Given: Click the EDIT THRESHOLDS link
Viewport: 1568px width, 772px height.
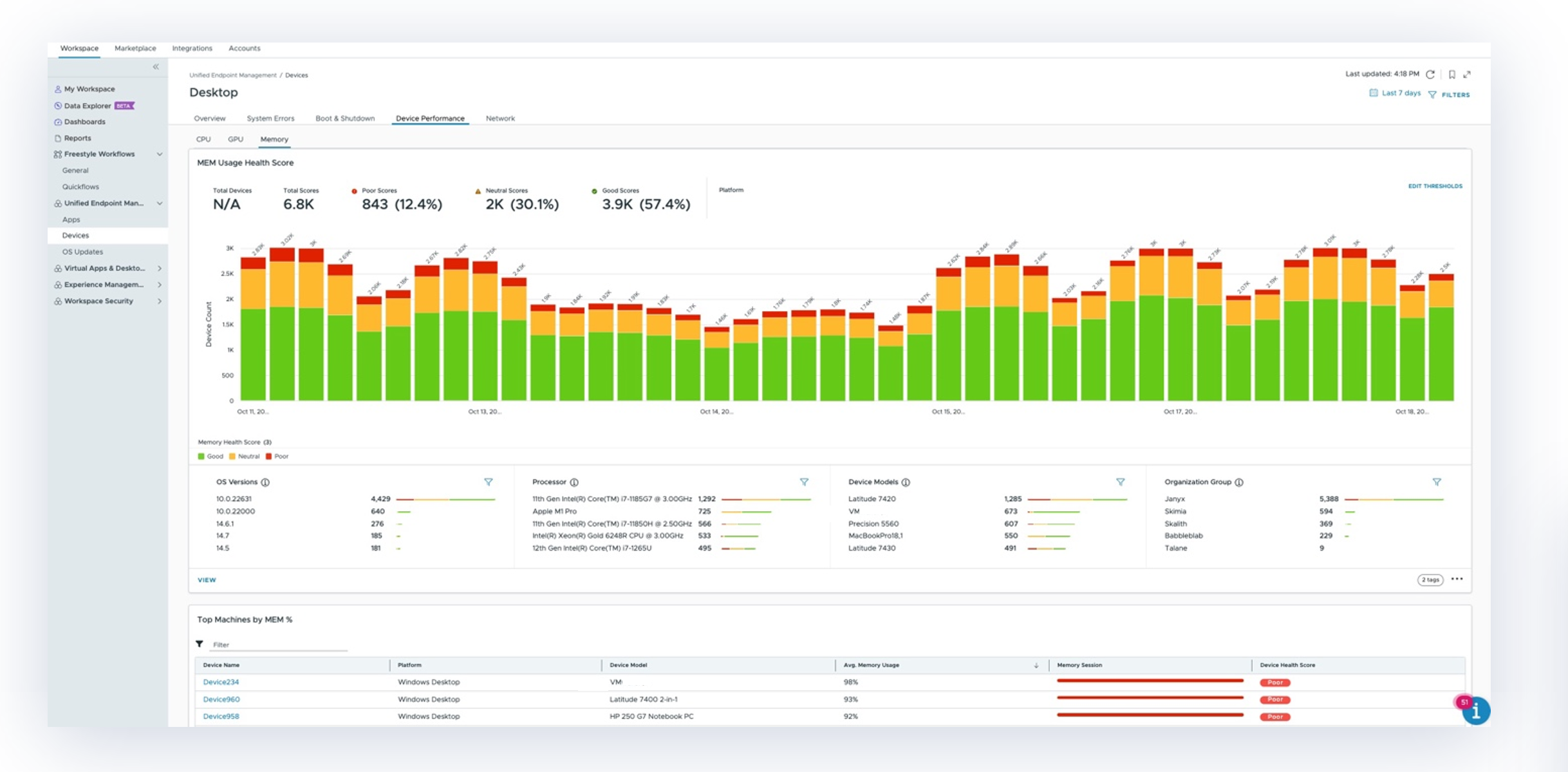Looking at the screenshot, I should click(1435, 185).
